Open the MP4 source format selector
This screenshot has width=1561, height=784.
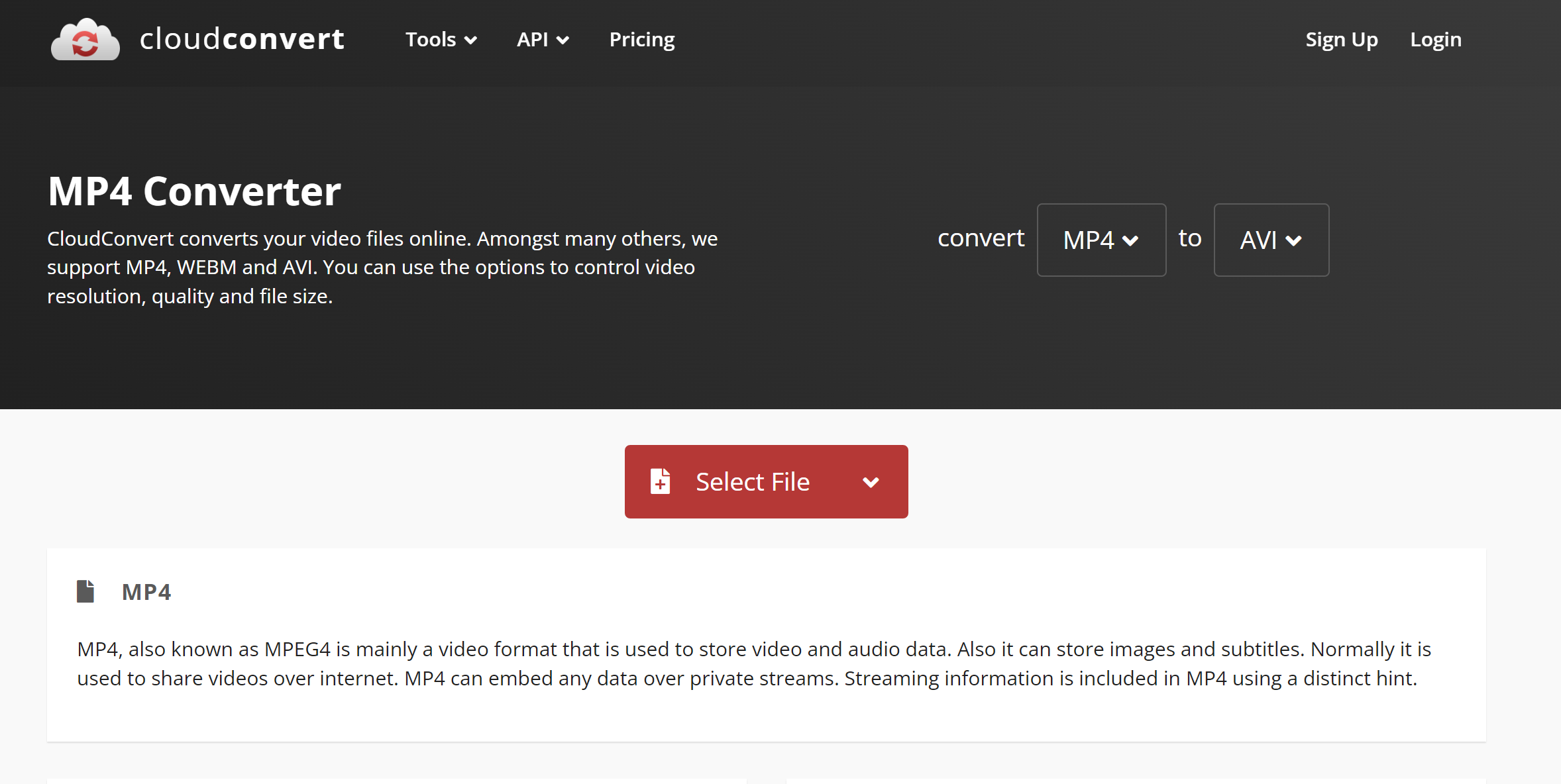pyautogui.click(x=1101, y=240)
